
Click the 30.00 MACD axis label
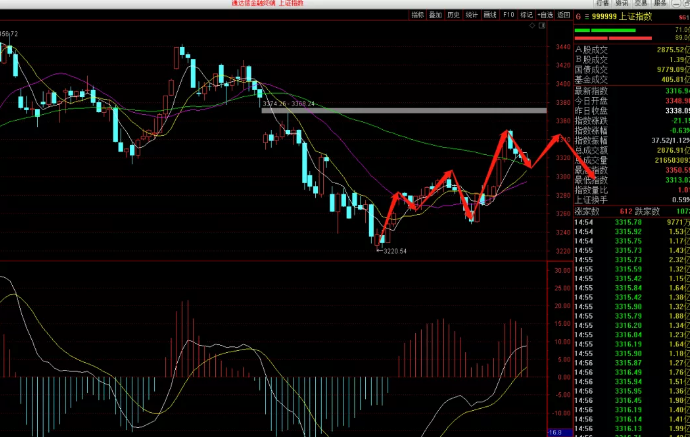pyautogui.click(x=562, y=270)
